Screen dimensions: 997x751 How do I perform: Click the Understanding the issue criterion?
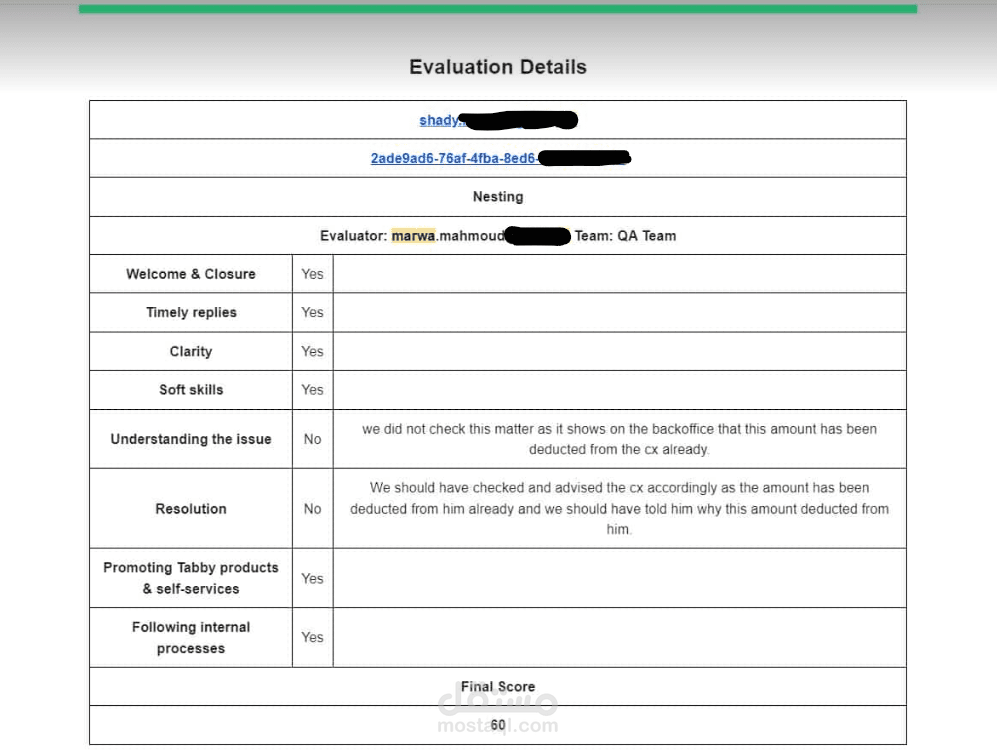coord(191,439)
